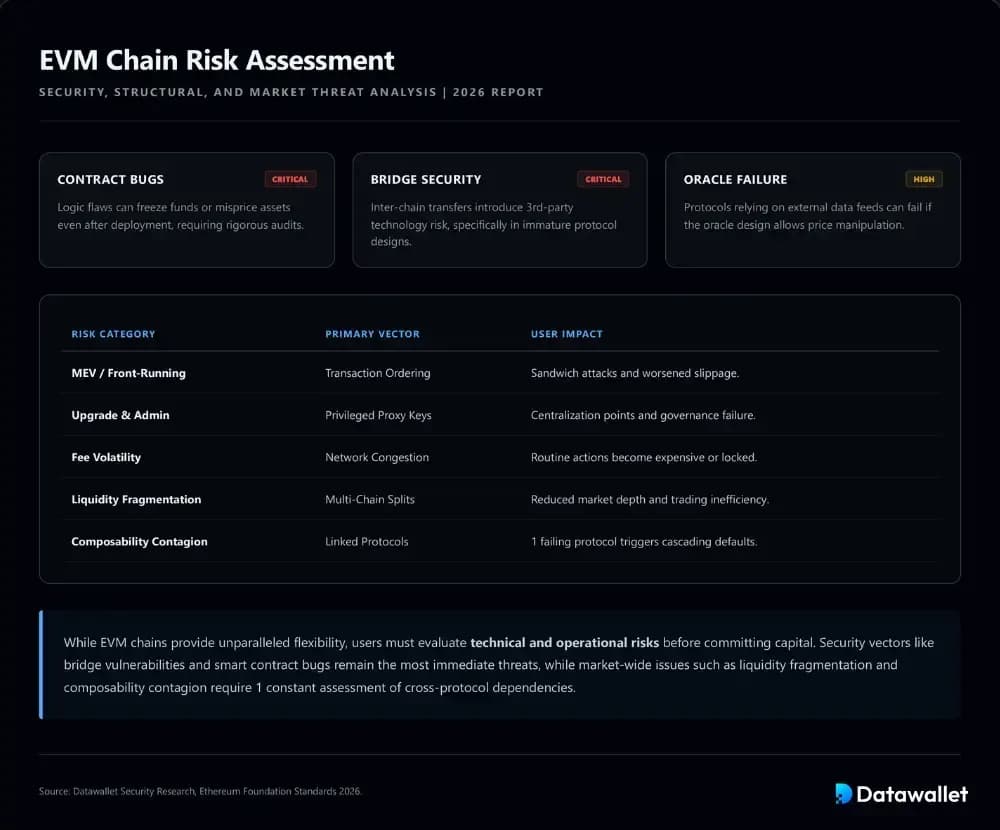The image size is (1000, 830).
Task: Select the Oracle Failure card heading
Action: [x=735, y=180]
